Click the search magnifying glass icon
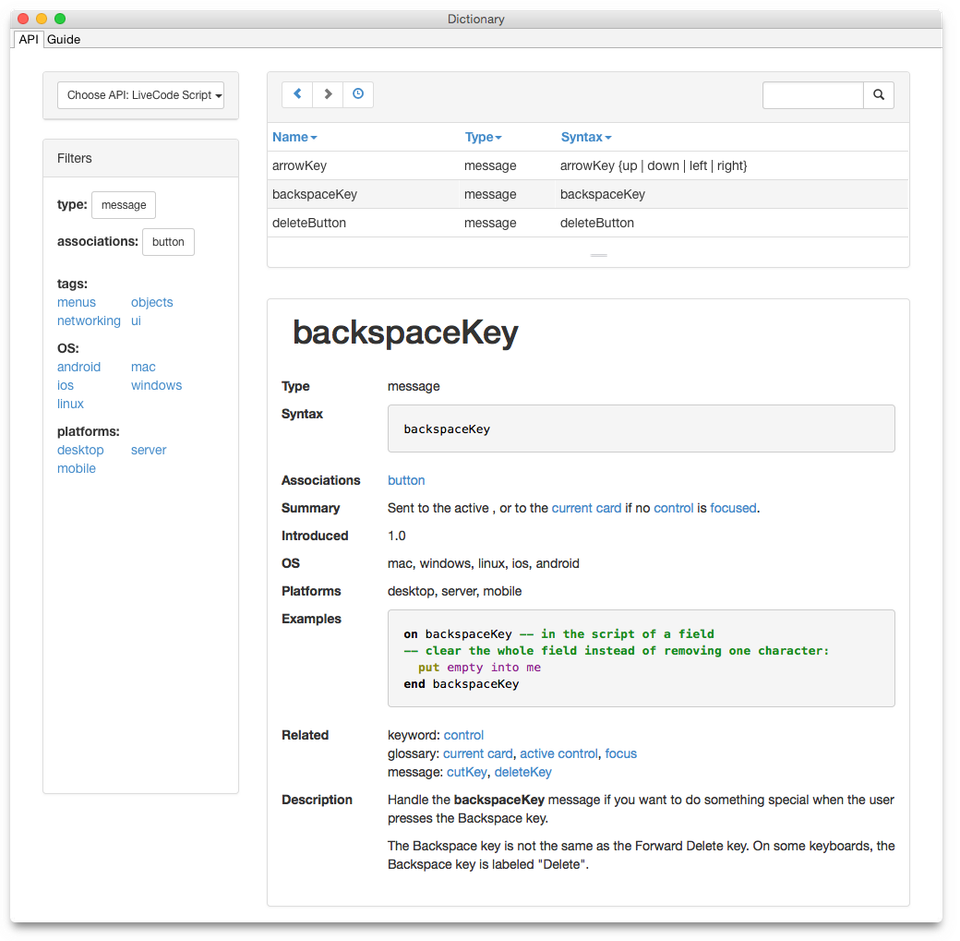The width and height of the screenshot is (960, 941). point(878,94)
